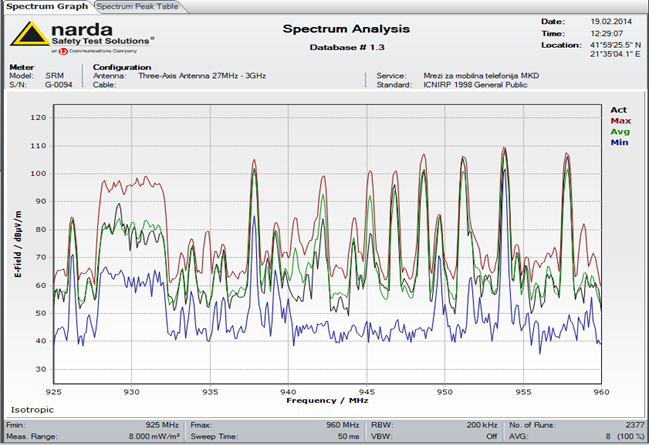Image resolution: width=649 pixels, height=445 pixels.
Task: Select the Spectrum Graph tab
Action: [x=46, y=6]
